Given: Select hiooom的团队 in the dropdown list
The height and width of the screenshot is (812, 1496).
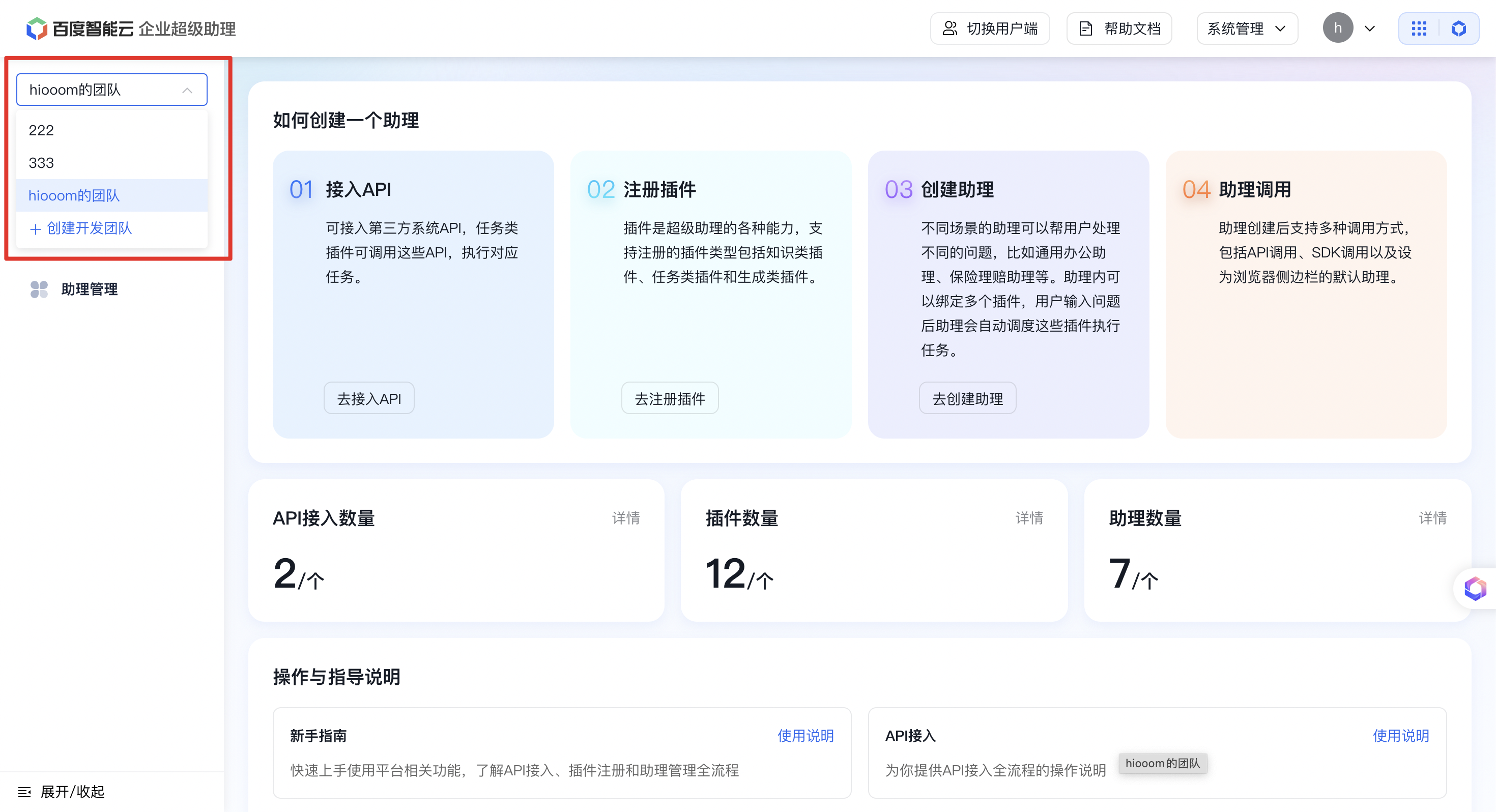Looking at the screenshot, I should pos(111,195).
